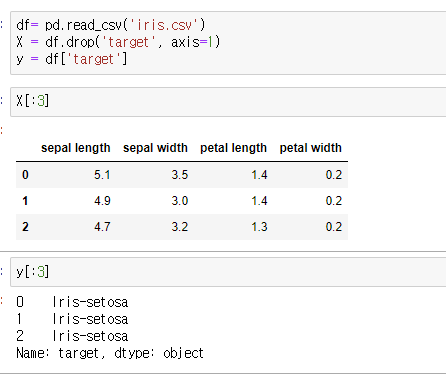Click the 3.0 sepal width value

pos(180,201)
